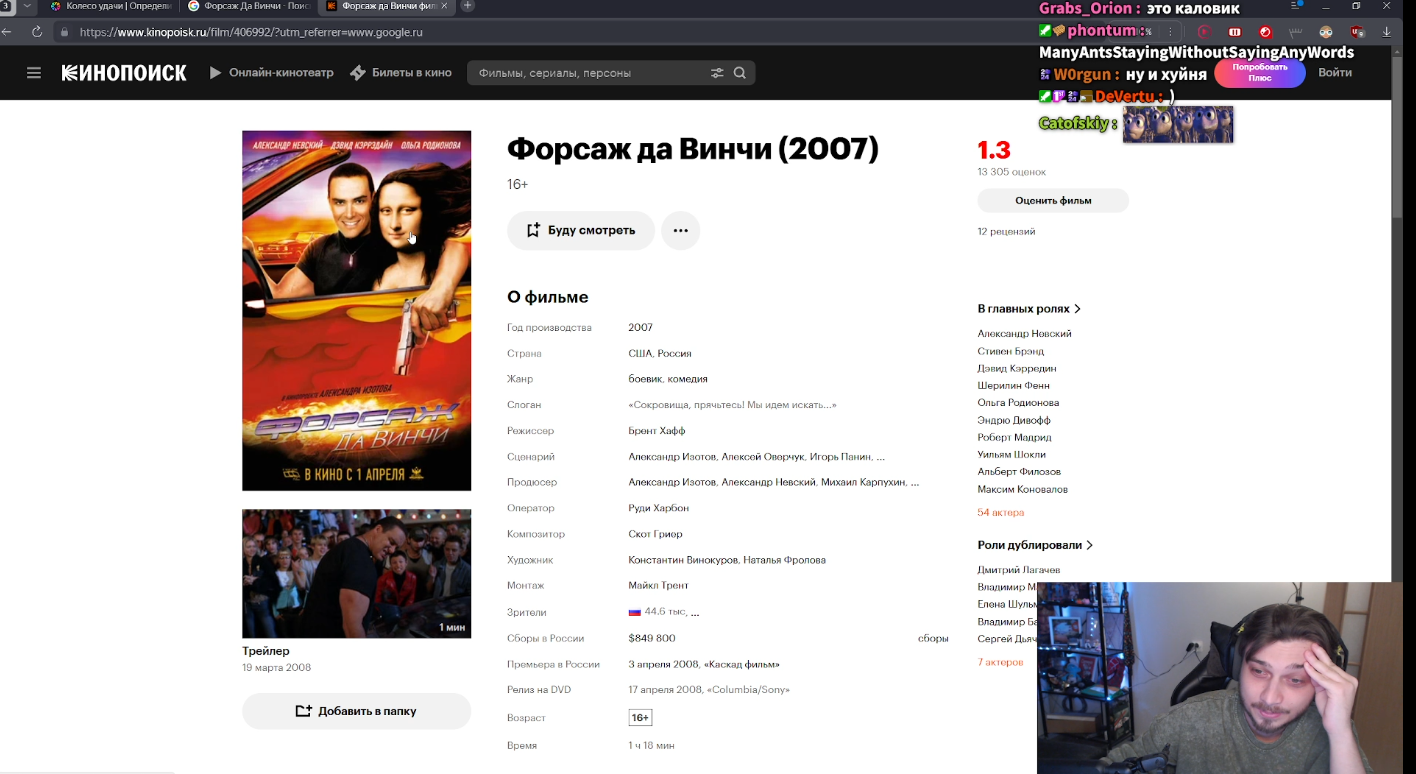1416x774 pixels.
Task: Click the Оценить фильм button
Action: [x=1053, y=200]
